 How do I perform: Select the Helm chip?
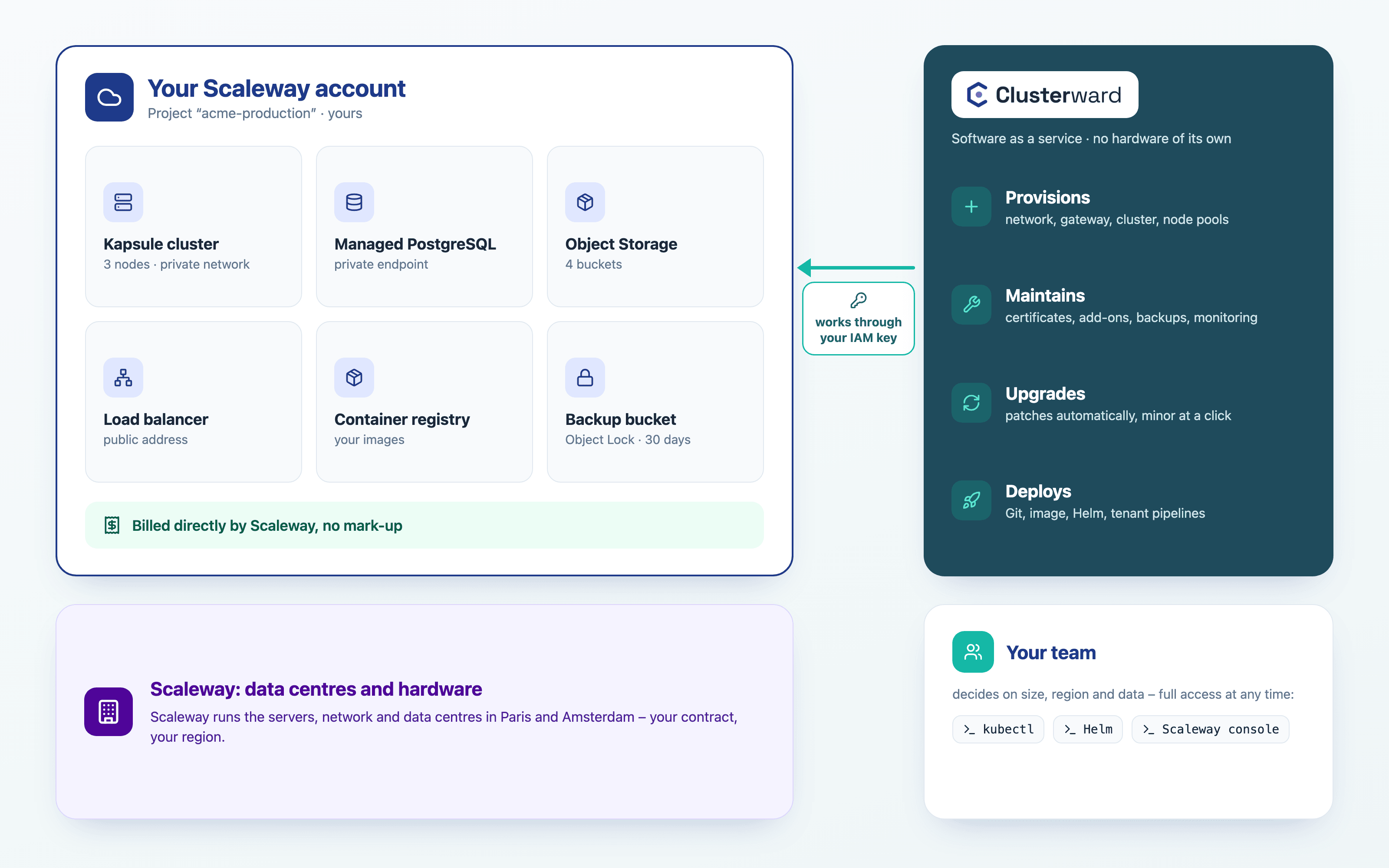tap(1088, 729)
